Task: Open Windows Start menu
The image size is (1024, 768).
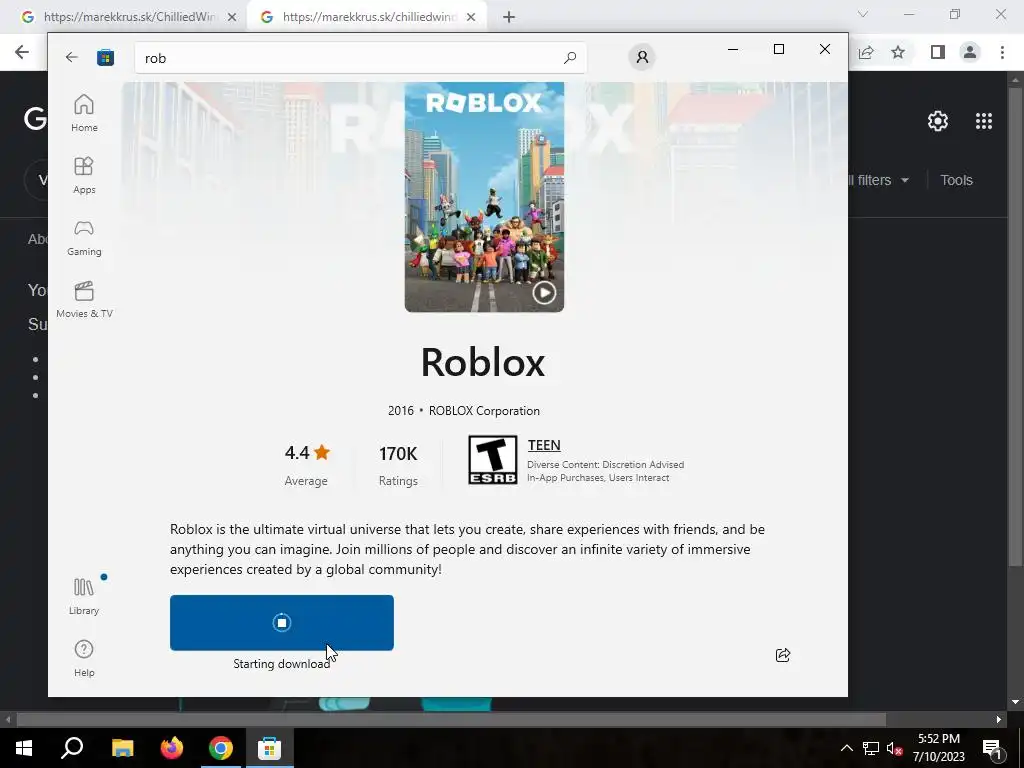Action: pyautogui.click(x=24, y=748)
